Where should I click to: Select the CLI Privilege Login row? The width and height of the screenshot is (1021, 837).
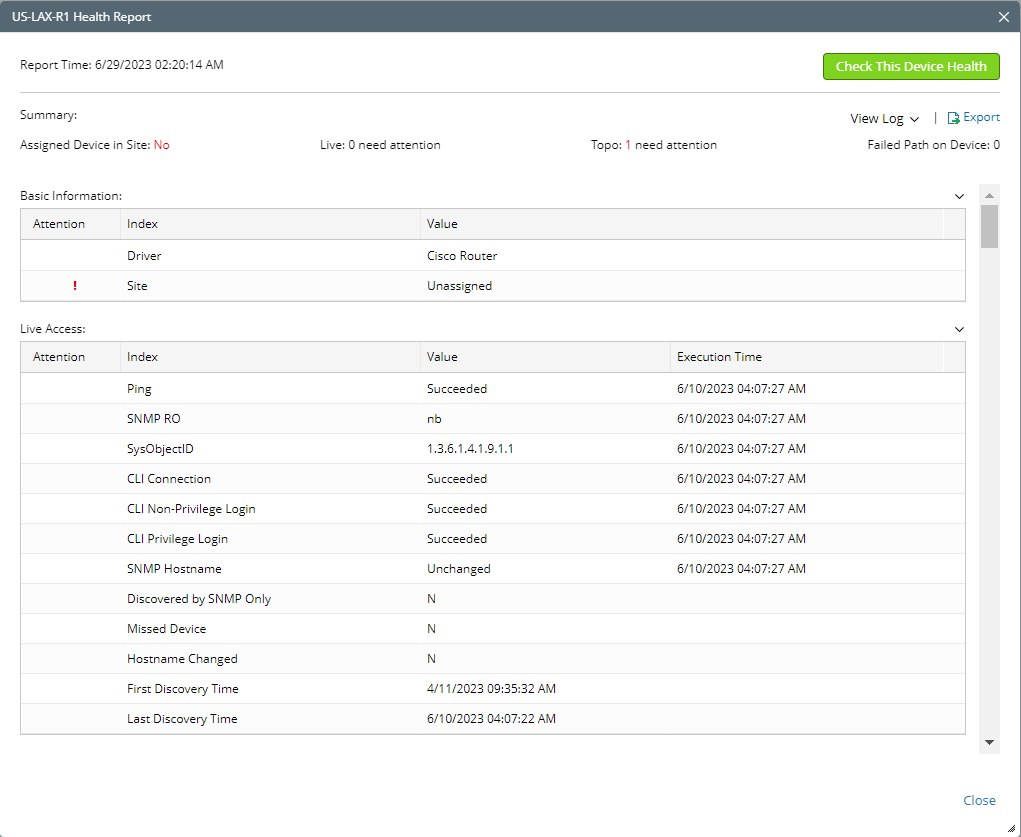point(177,539)
